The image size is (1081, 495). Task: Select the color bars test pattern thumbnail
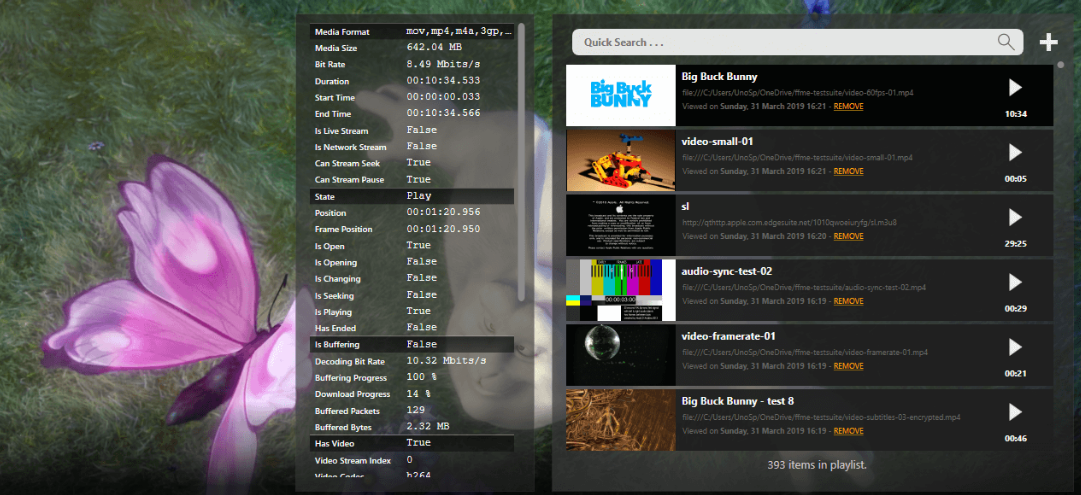619,289
